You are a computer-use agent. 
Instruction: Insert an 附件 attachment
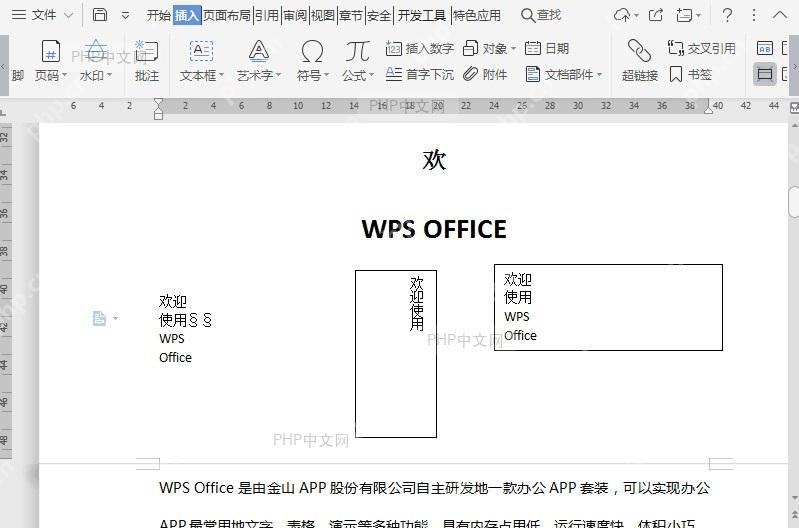[x=485, y=74]
